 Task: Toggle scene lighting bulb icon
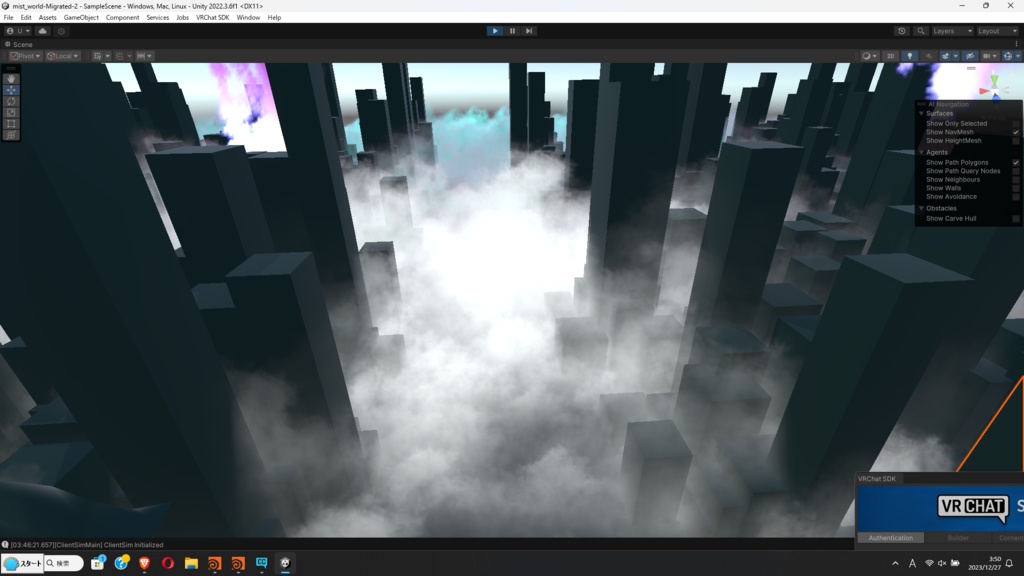point(910,56)
